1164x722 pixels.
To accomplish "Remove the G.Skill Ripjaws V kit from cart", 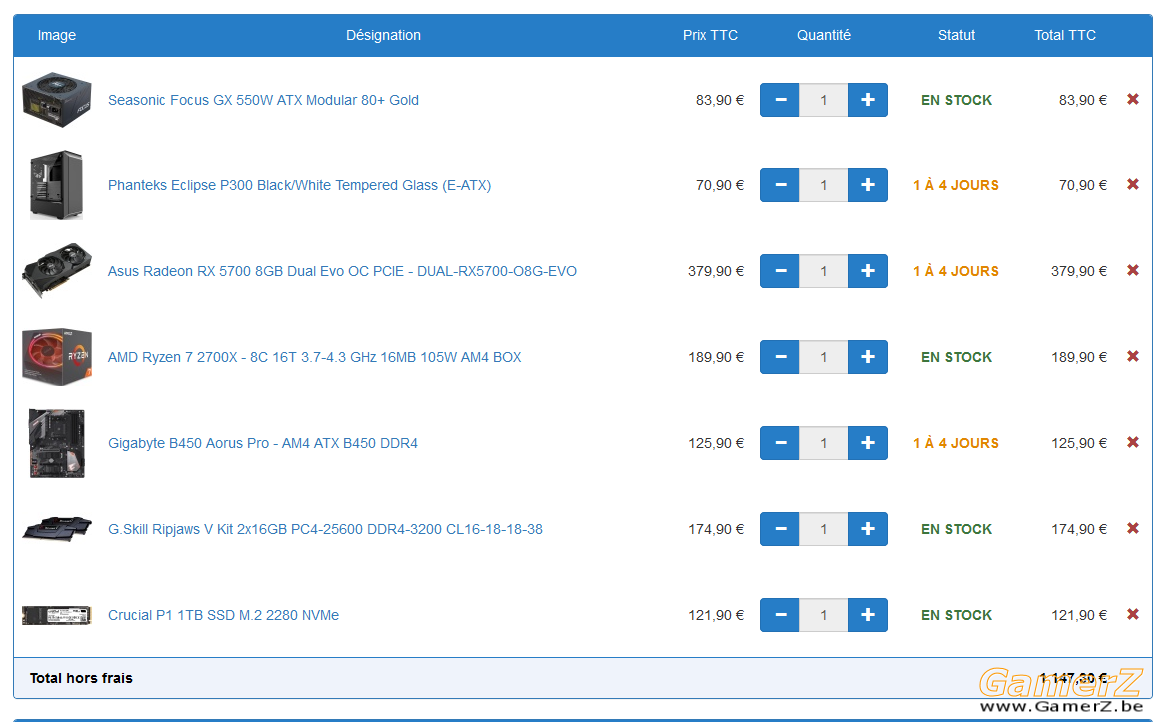I will click(1133, 528).
